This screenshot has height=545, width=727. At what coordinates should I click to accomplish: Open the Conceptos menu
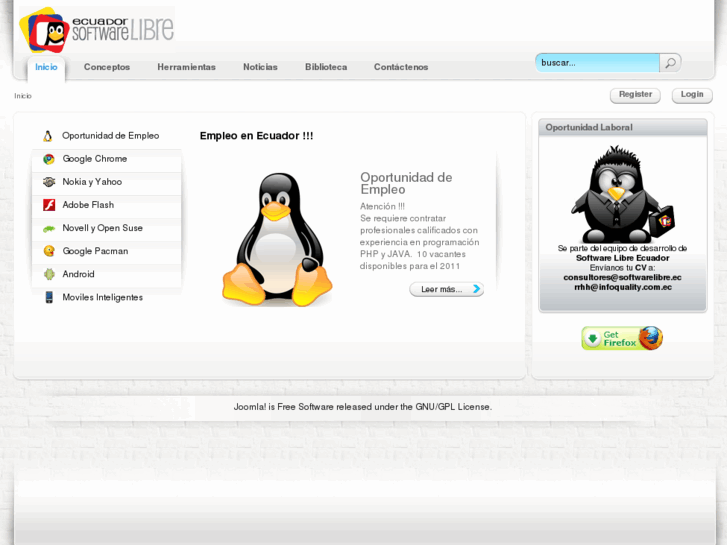(107, 67)
